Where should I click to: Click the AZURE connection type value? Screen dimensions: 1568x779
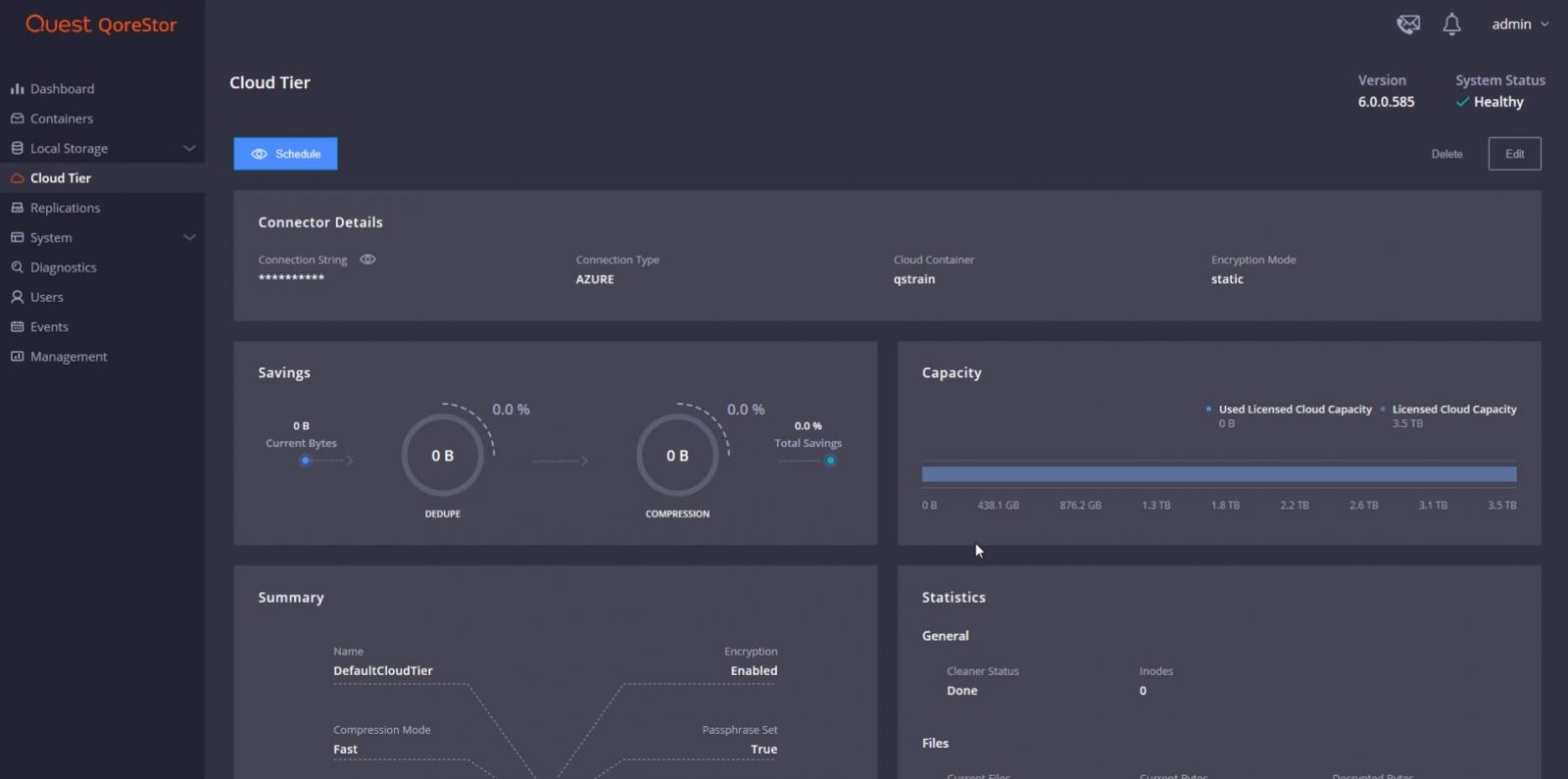595,279
